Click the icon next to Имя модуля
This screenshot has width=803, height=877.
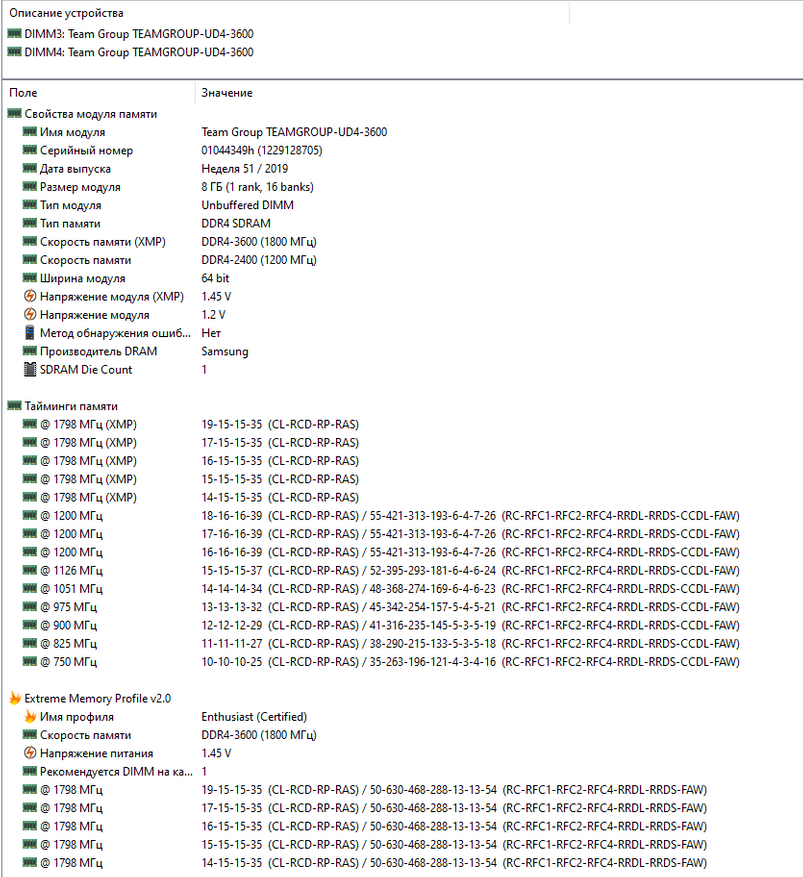click(30, 132)
